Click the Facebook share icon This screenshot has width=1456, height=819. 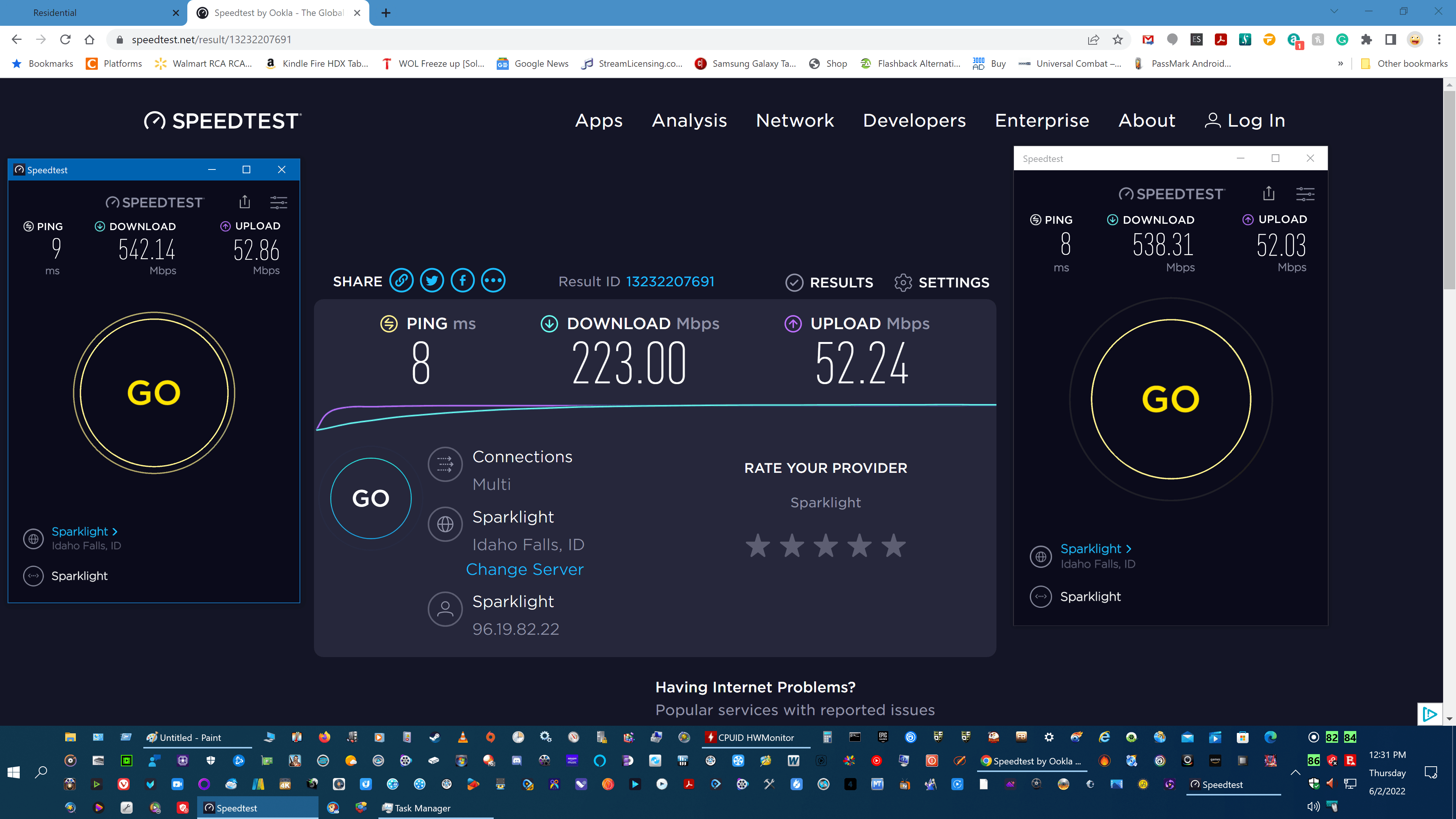pyautogui.click(x=462, y=281)
